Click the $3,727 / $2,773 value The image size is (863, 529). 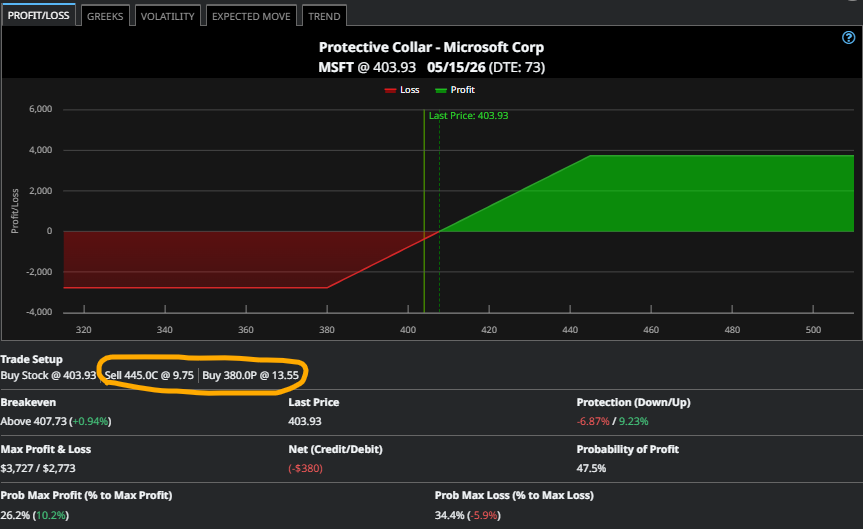click(x=38, y=468)
